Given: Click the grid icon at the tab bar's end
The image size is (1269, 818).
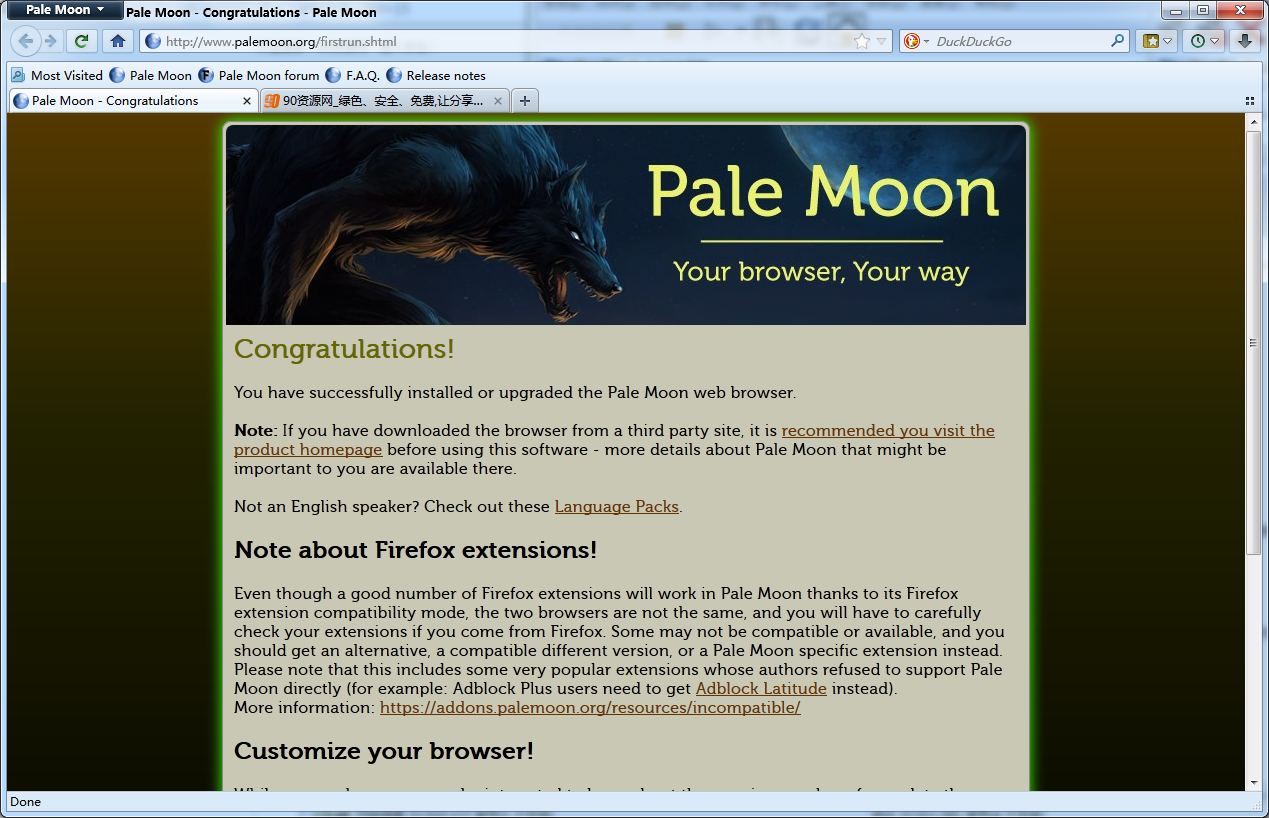Looking at the screenshot, I should [1250, 101].
